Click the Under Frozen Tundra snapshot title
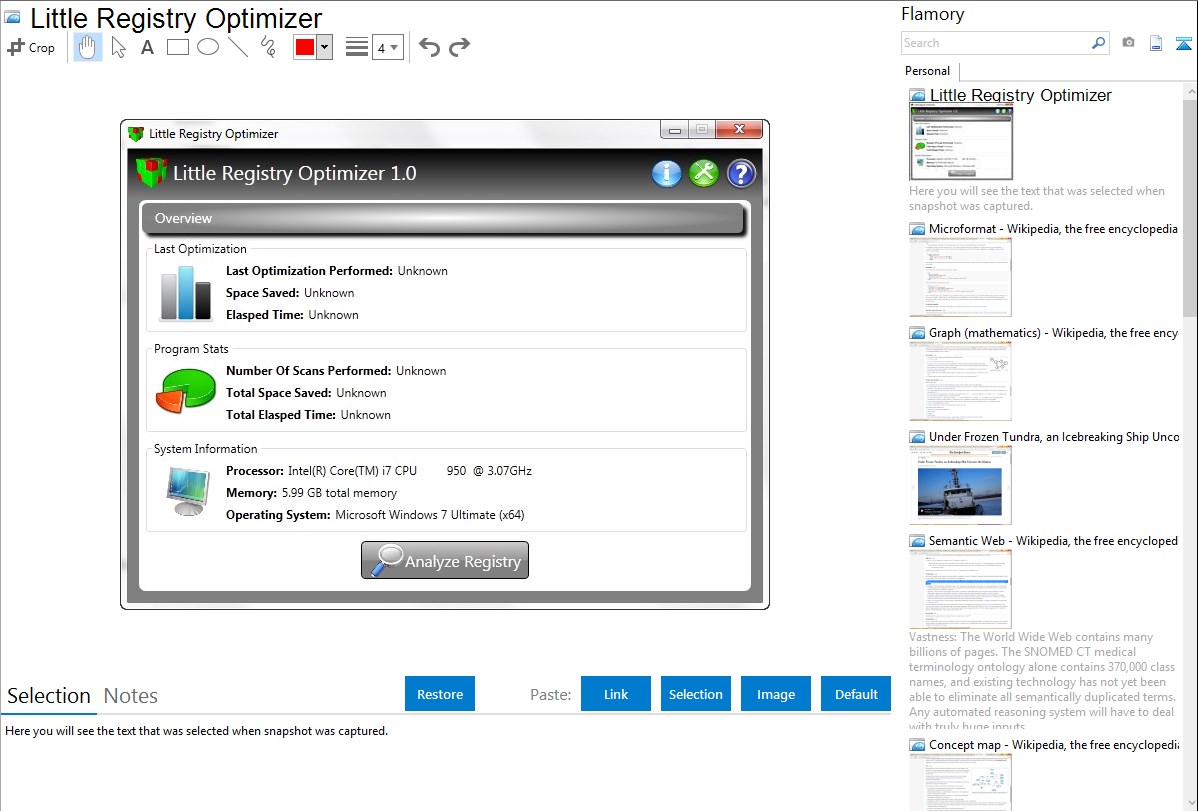Viewport: 1198px width, 811px height. pos(1053,436)
